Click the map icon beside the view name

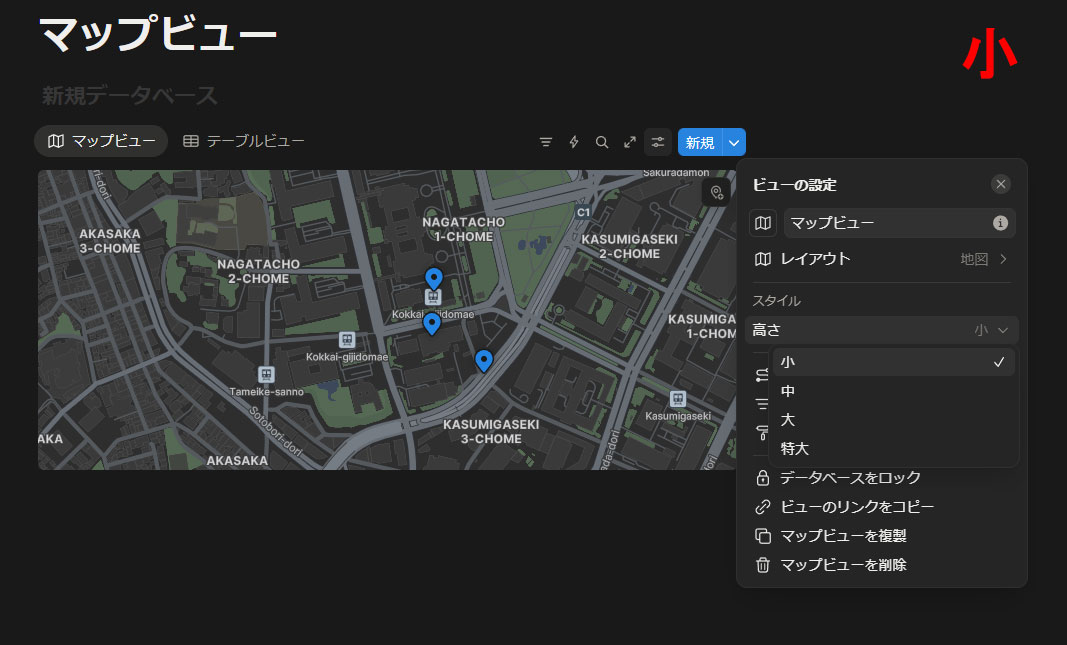pyautogui.click(x=763, y=223)
